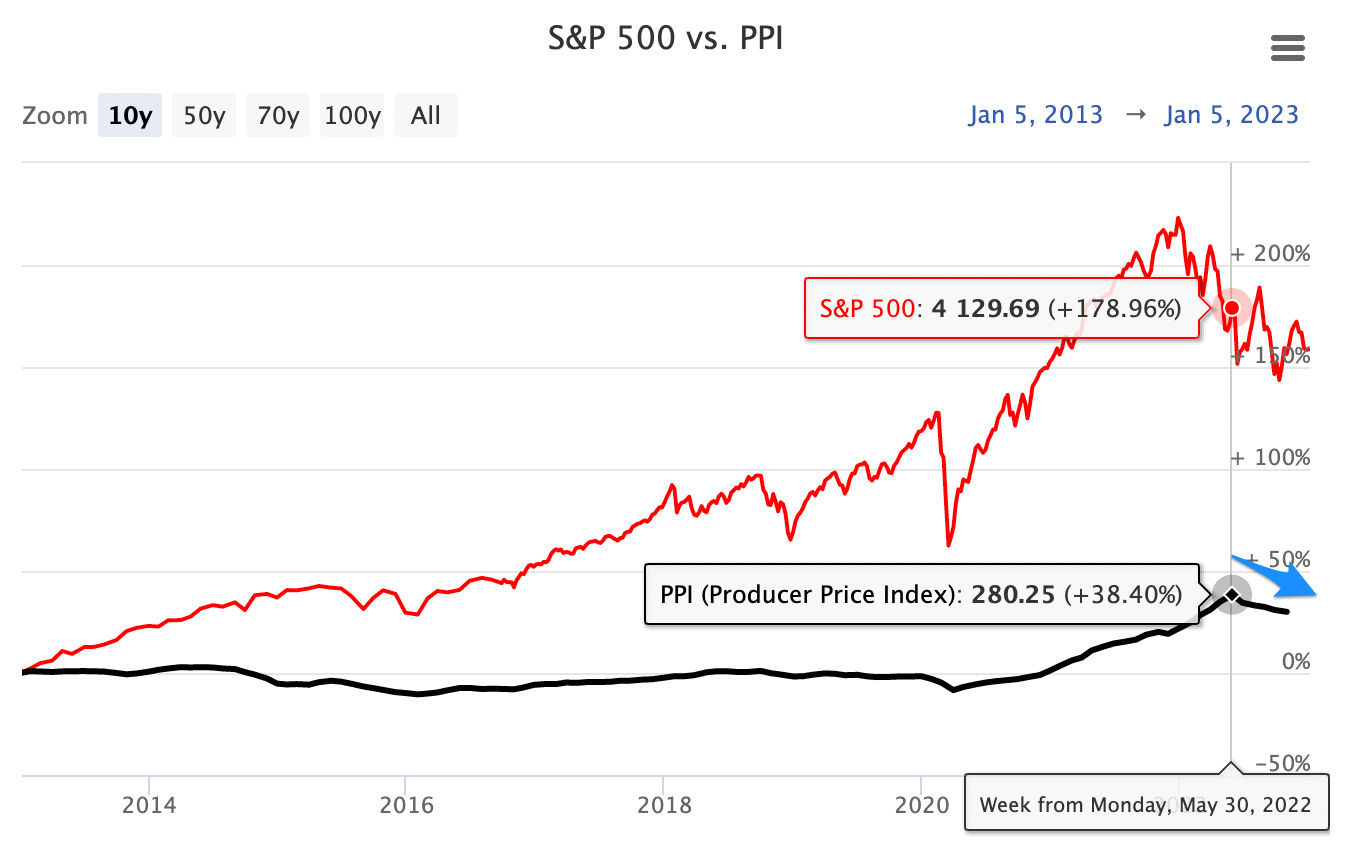Edit the start date Jan 5, 2013
Screen dimensions: 1354x852
pos(1035,115)
